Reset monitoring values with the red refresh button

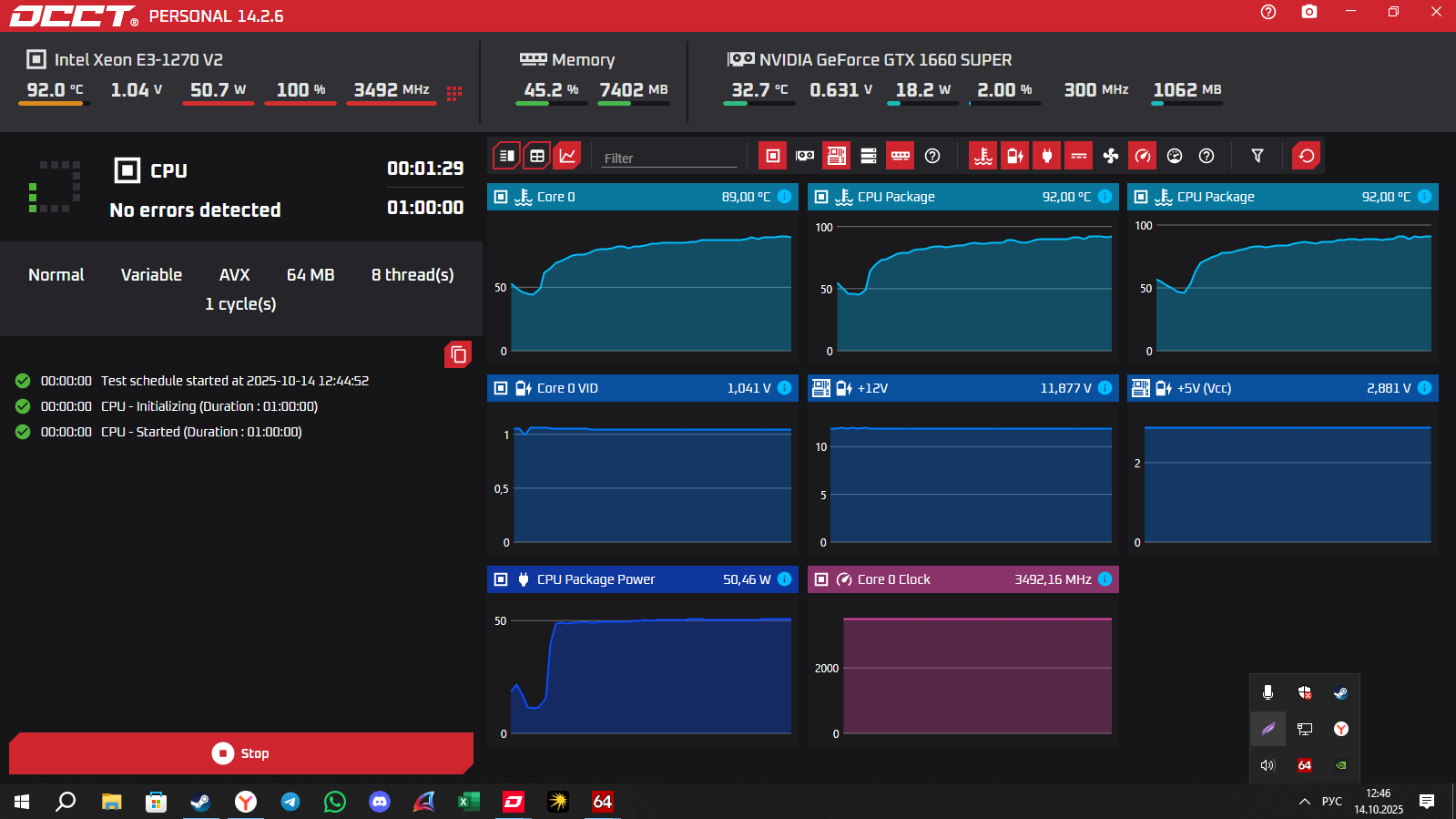(1307, 156)
